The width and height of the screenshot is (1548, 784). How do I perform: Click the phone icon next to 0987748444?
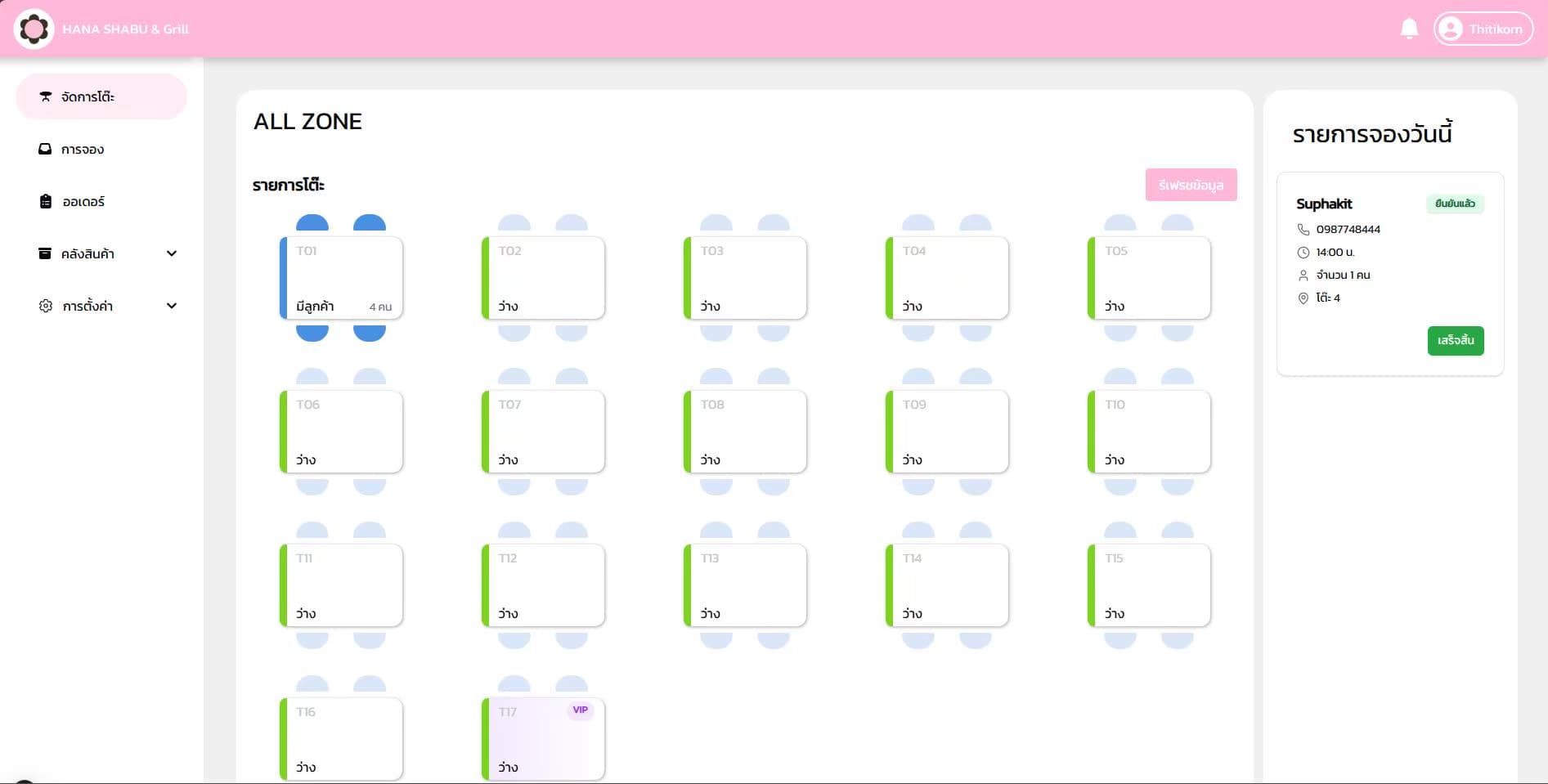point(1303,230)
